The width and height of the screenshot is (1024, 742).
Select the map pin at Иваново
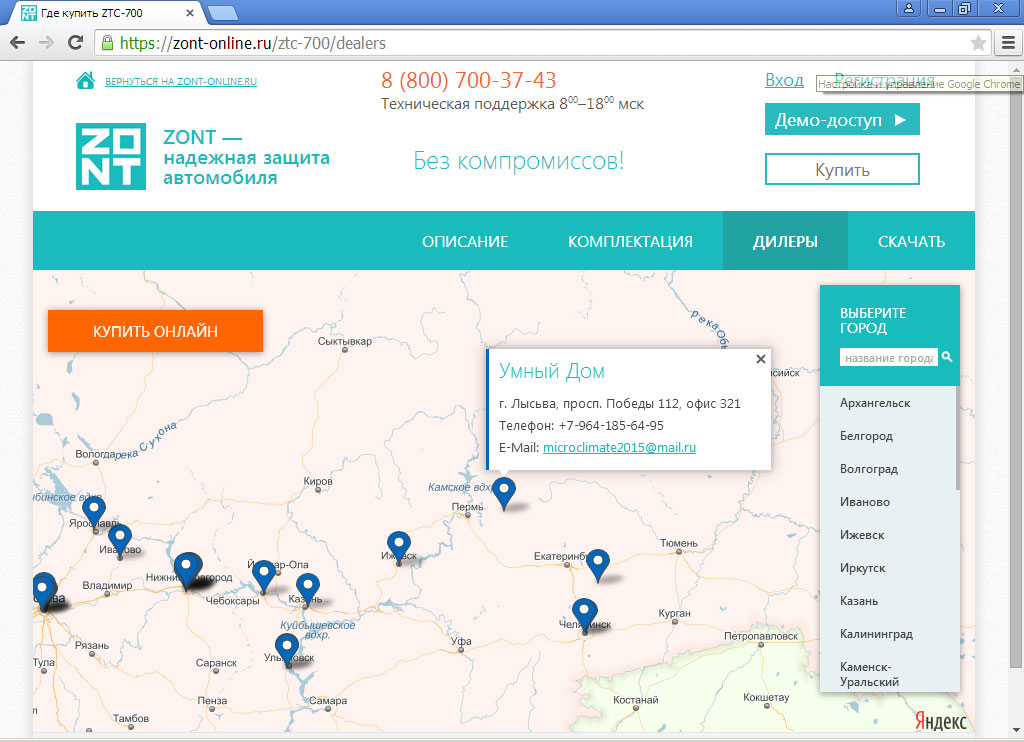tap(120, 541)
